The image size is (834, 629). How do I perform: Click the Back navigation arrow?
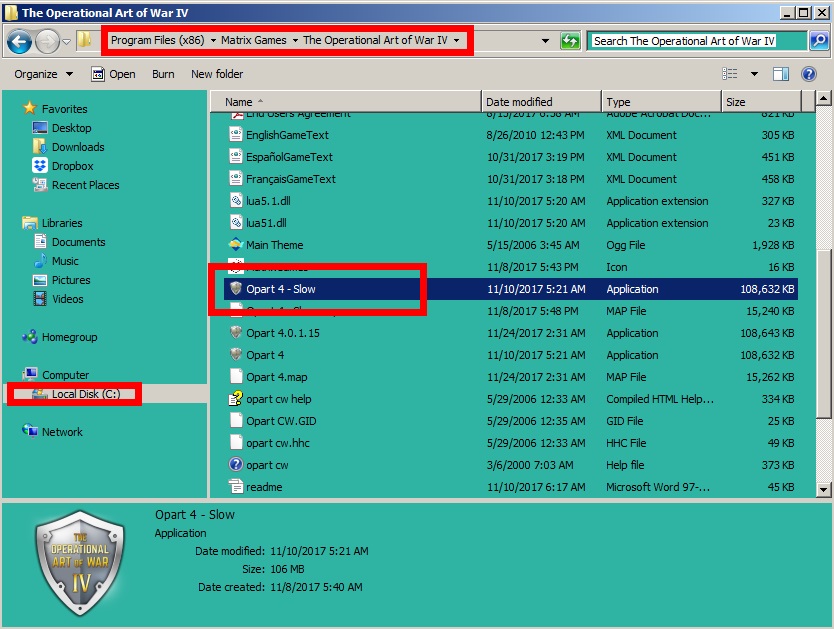[19, 41]
